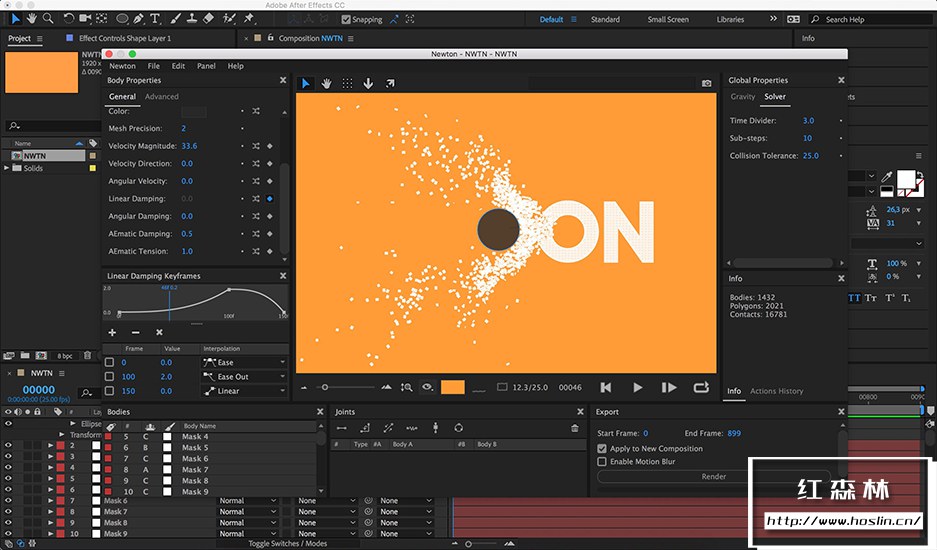Show more workspaces with chevron
The height and width of the screenshot is (550, 937).
tap(773, 19)
